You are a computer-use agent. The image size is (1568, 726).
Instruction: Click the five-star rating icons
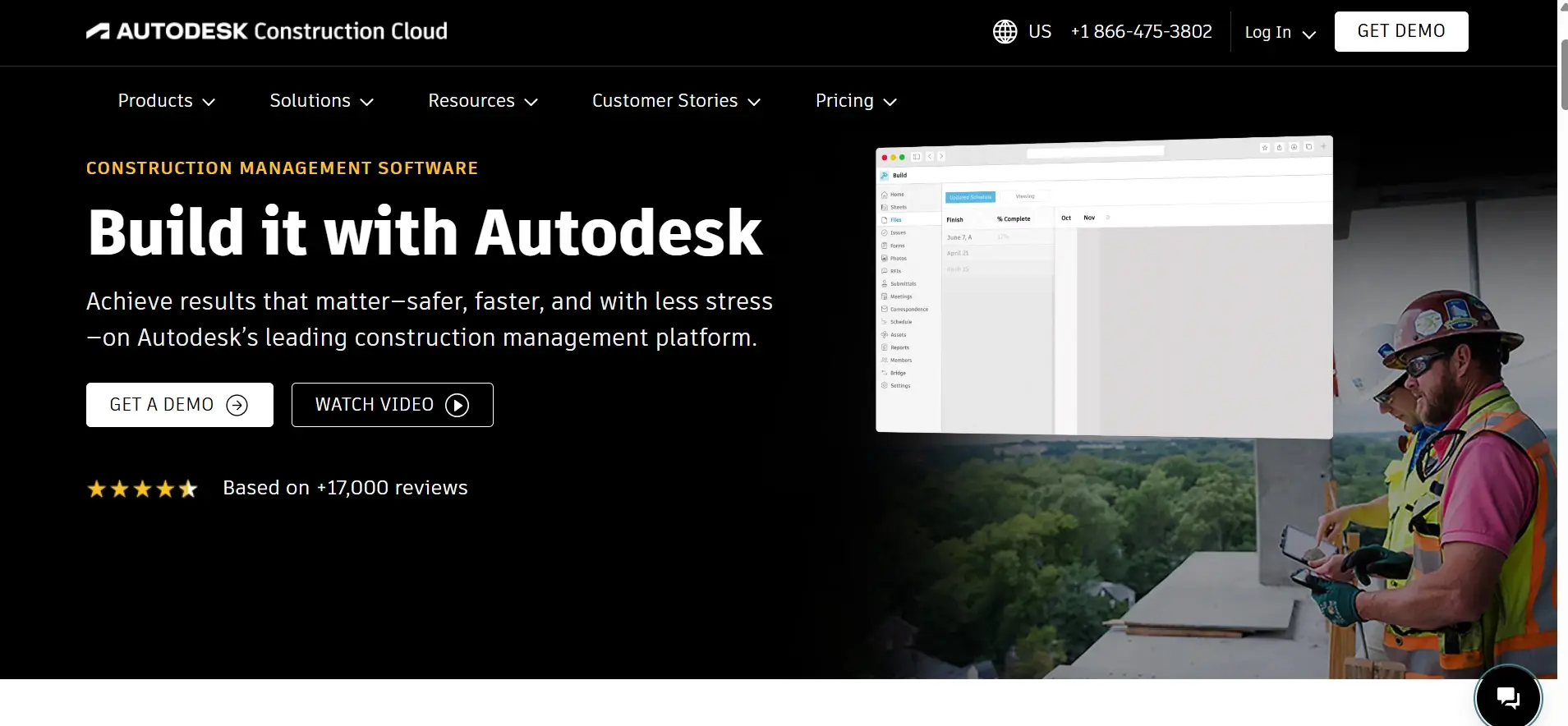(x=142, y=489)
